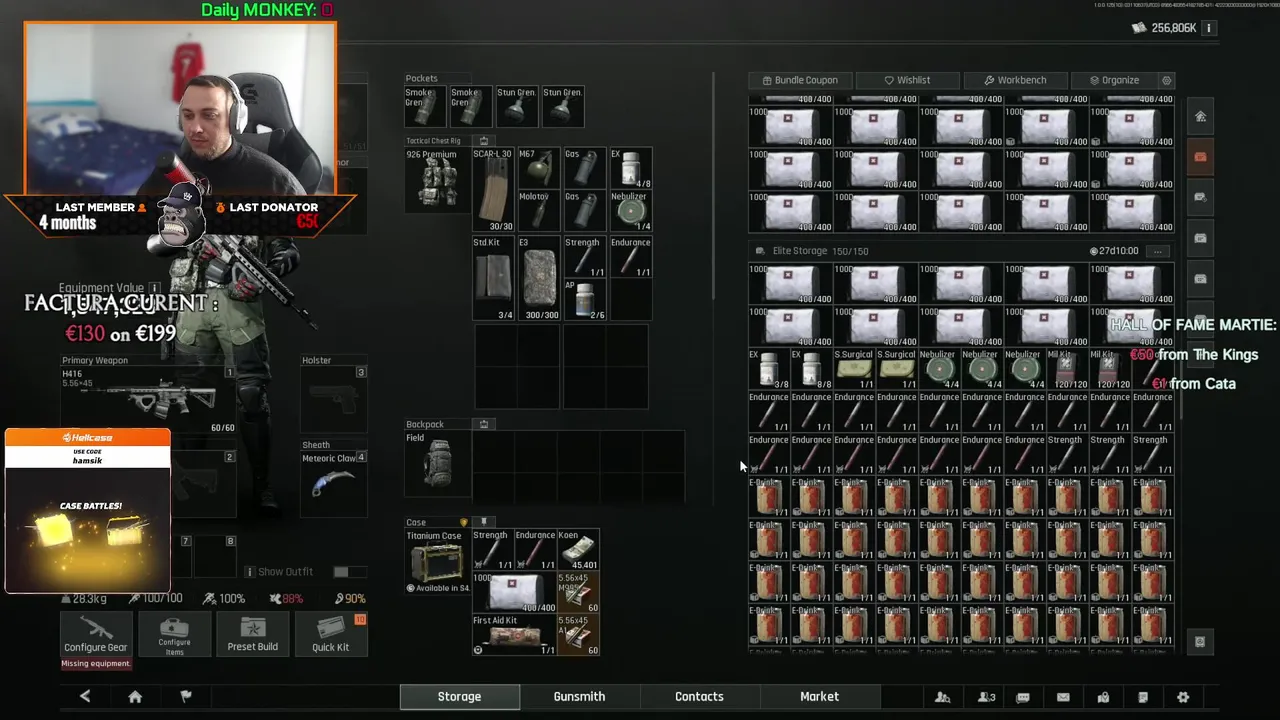
Task: Open organize settings gear icon
Action: (1166, 80)
